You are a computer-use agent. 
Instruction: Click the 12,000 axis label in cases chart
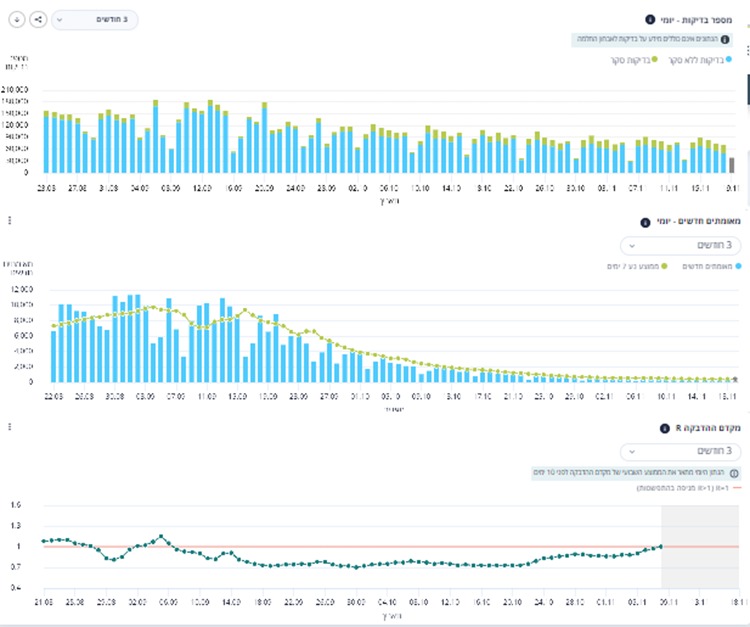(x=22, y=289)
